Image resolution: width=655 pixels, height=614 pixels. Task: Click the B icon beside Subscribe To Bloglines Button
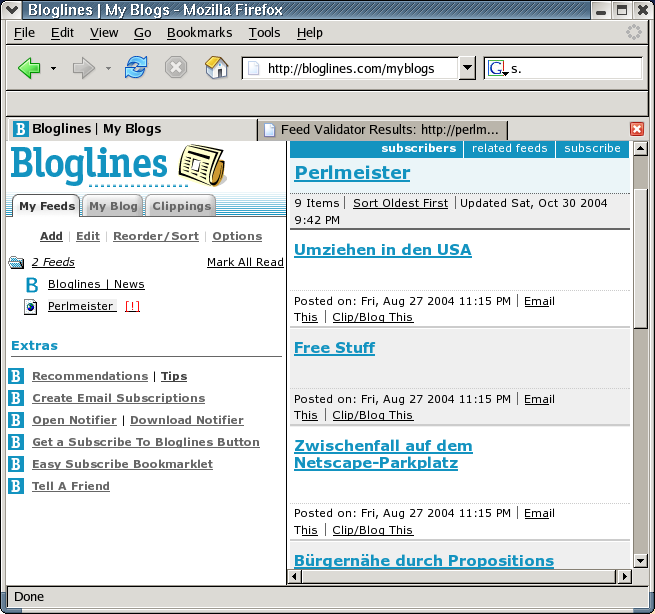pyautogui.click(x=16, y=442)
